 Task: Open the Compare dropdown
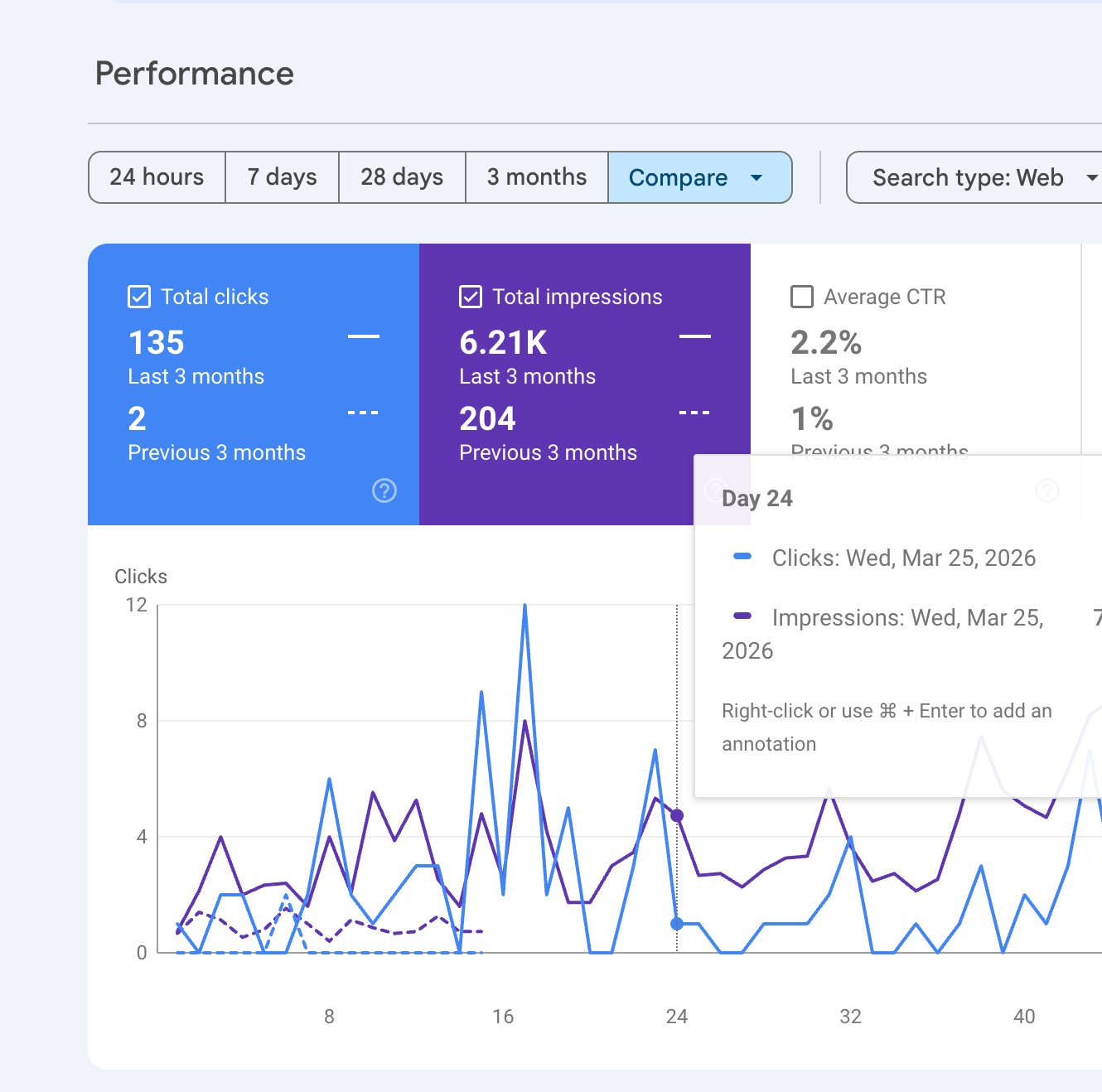(x=700, y=177)
